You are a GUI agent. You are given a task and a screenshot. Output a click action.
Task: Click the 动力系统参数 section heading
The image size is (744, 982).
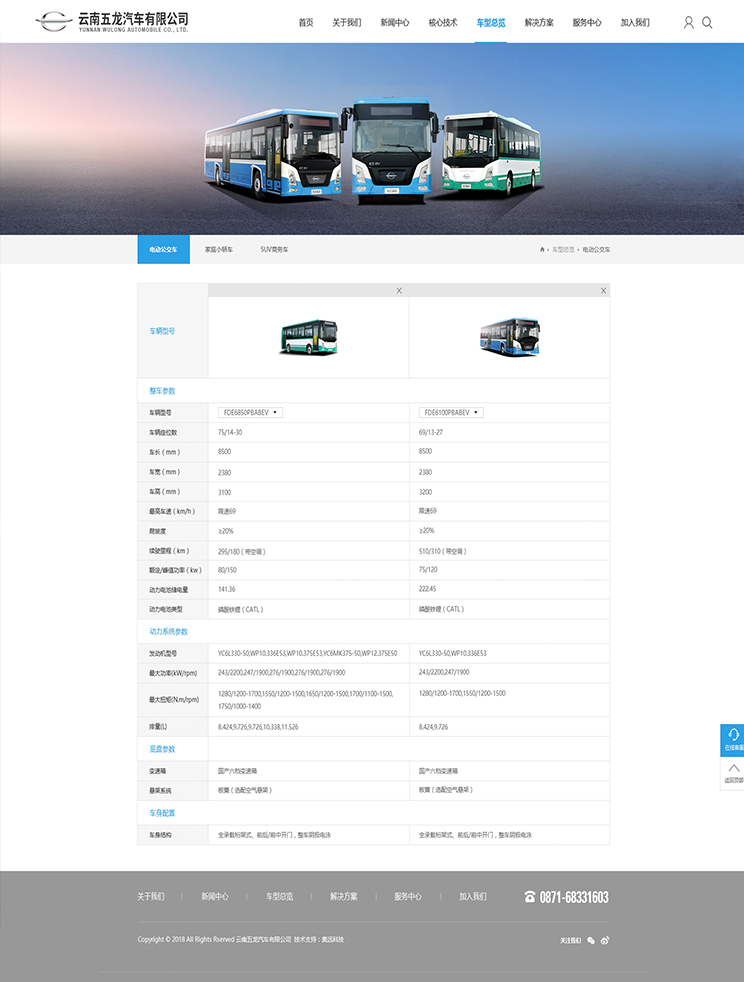(x=168, y=631)
